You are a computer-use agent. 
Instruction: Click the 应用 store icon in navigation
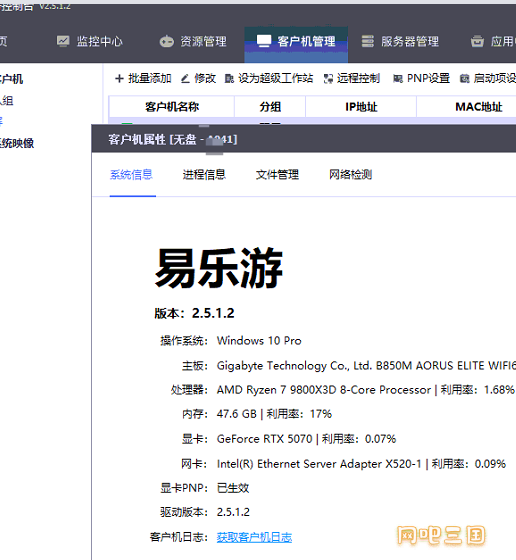[477, 41]
